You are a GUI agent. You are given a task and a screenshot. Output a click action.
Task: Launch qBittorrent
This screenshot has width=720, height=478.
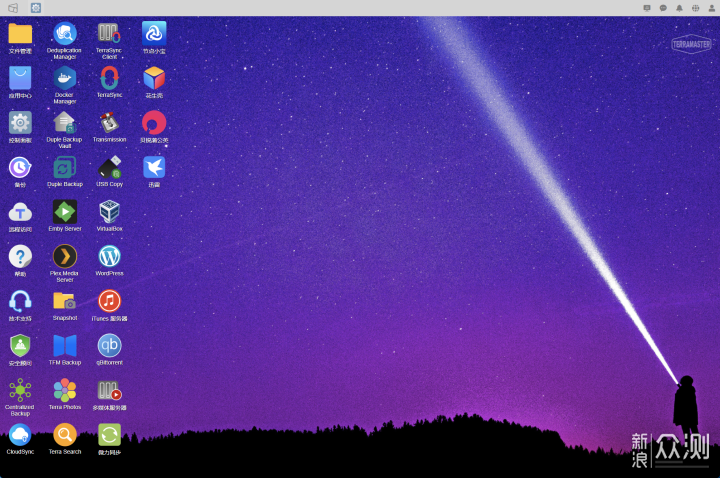click(109, 345)
